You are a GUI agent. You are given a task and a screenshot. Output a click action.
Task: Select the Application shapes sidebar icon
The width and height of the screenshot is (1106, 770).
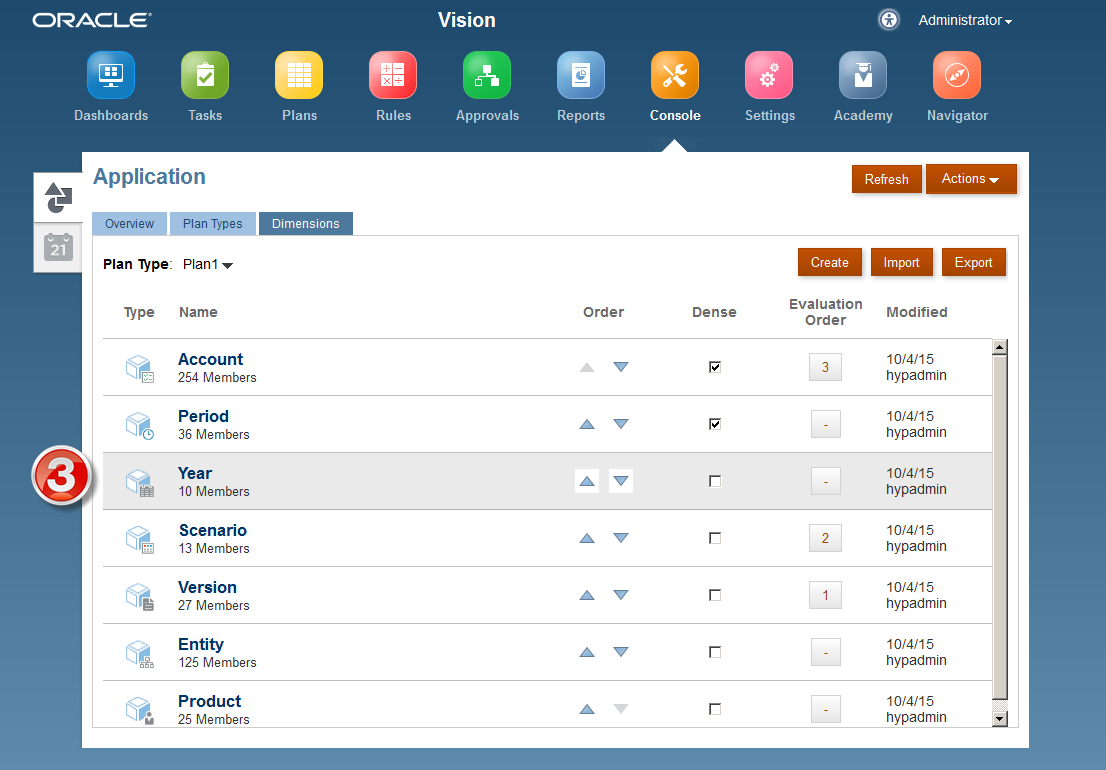pyautogui.click(x=59, y=197)
